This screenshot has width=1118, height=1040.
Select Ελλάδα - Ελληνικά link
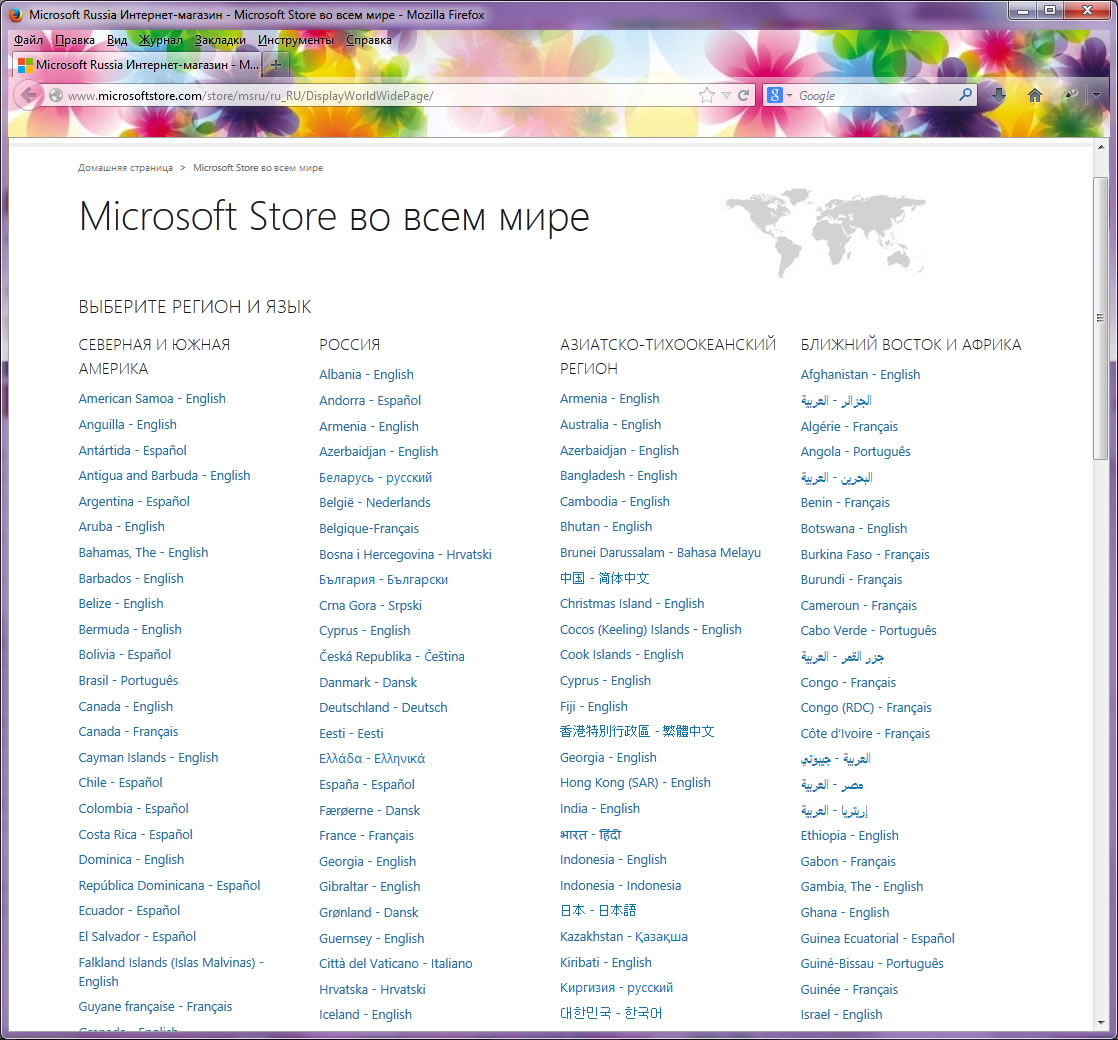[x=372, y=759]
